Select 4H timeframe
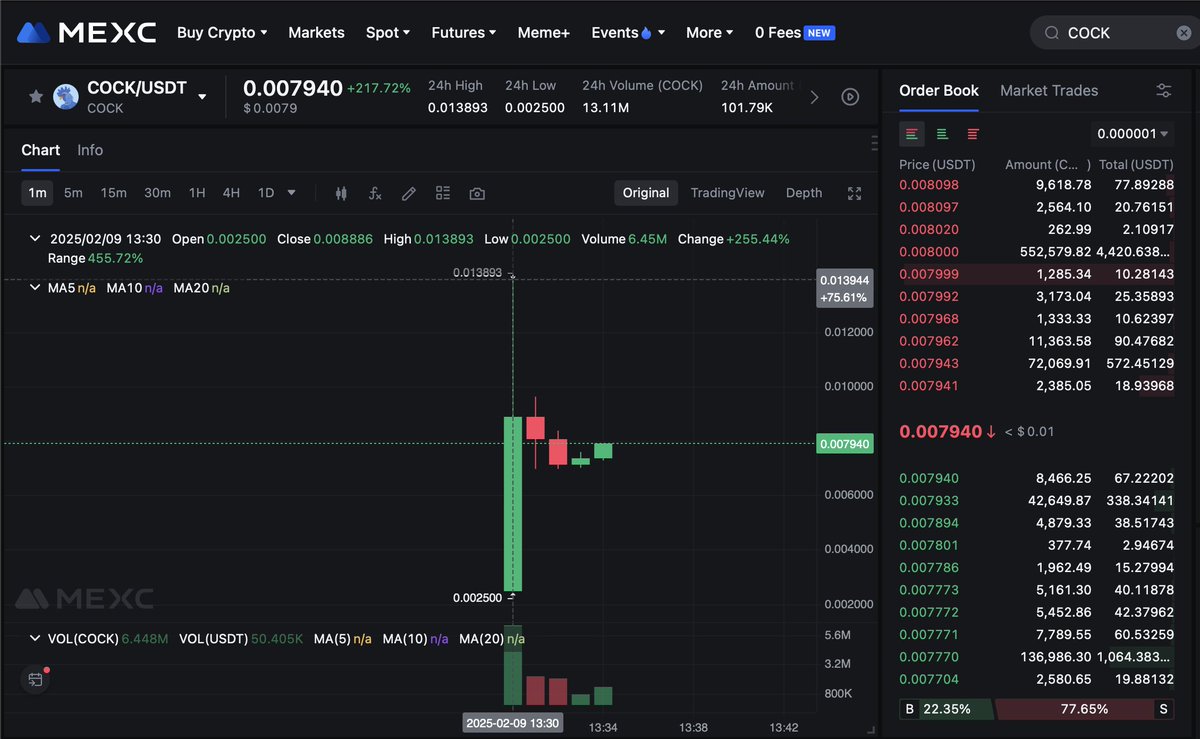 click(x=231, y=193)
